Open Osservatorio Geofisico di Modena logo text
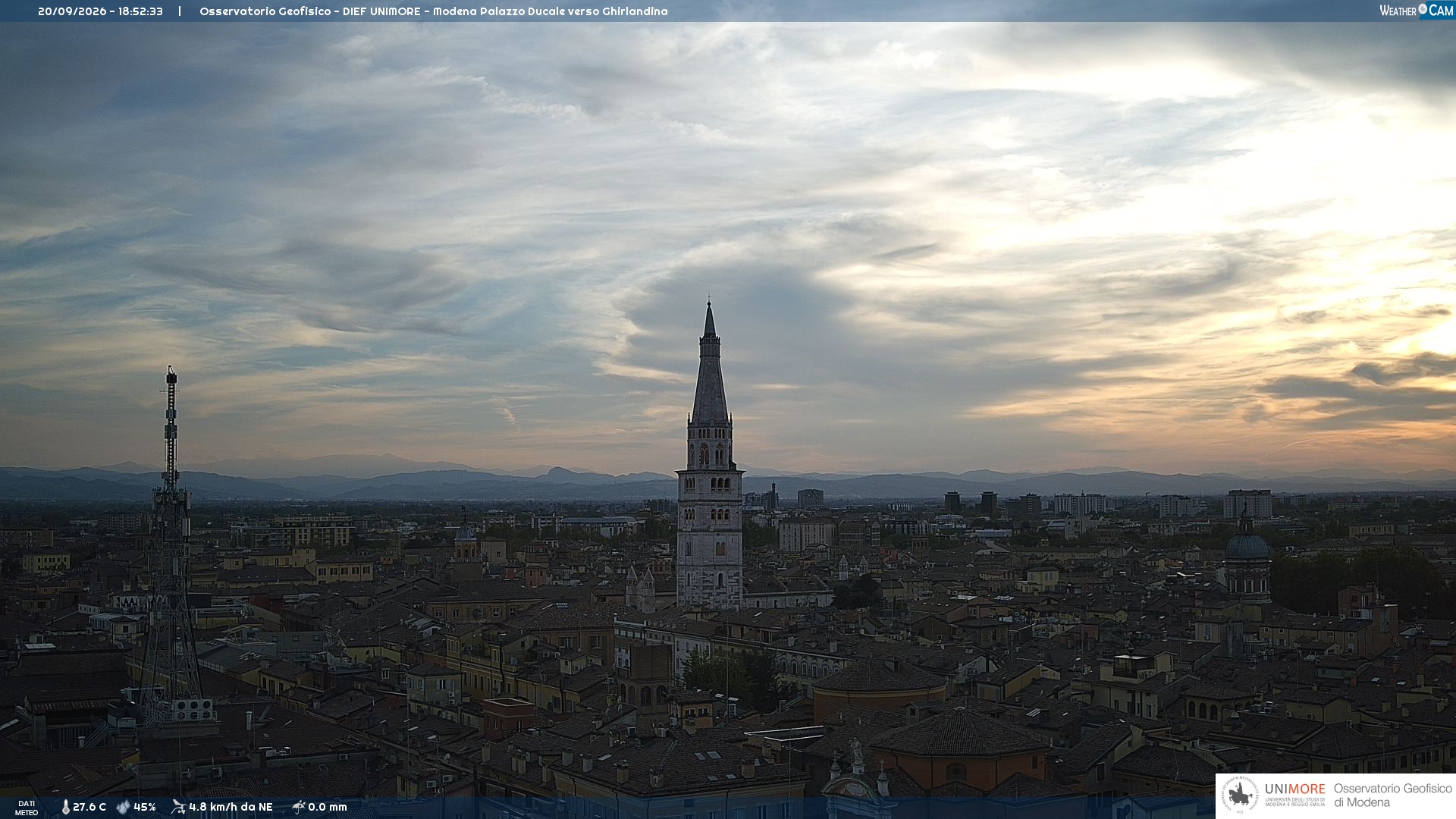 click(1392, 795)
